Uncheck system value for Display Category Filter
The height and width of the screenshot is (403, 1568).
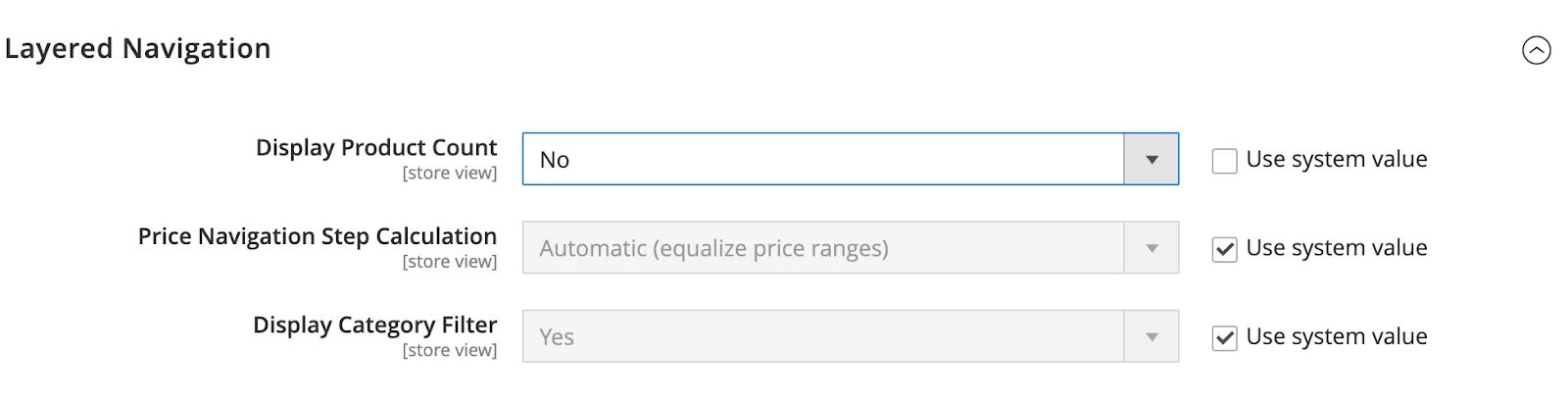click(x=1224, y=338)
